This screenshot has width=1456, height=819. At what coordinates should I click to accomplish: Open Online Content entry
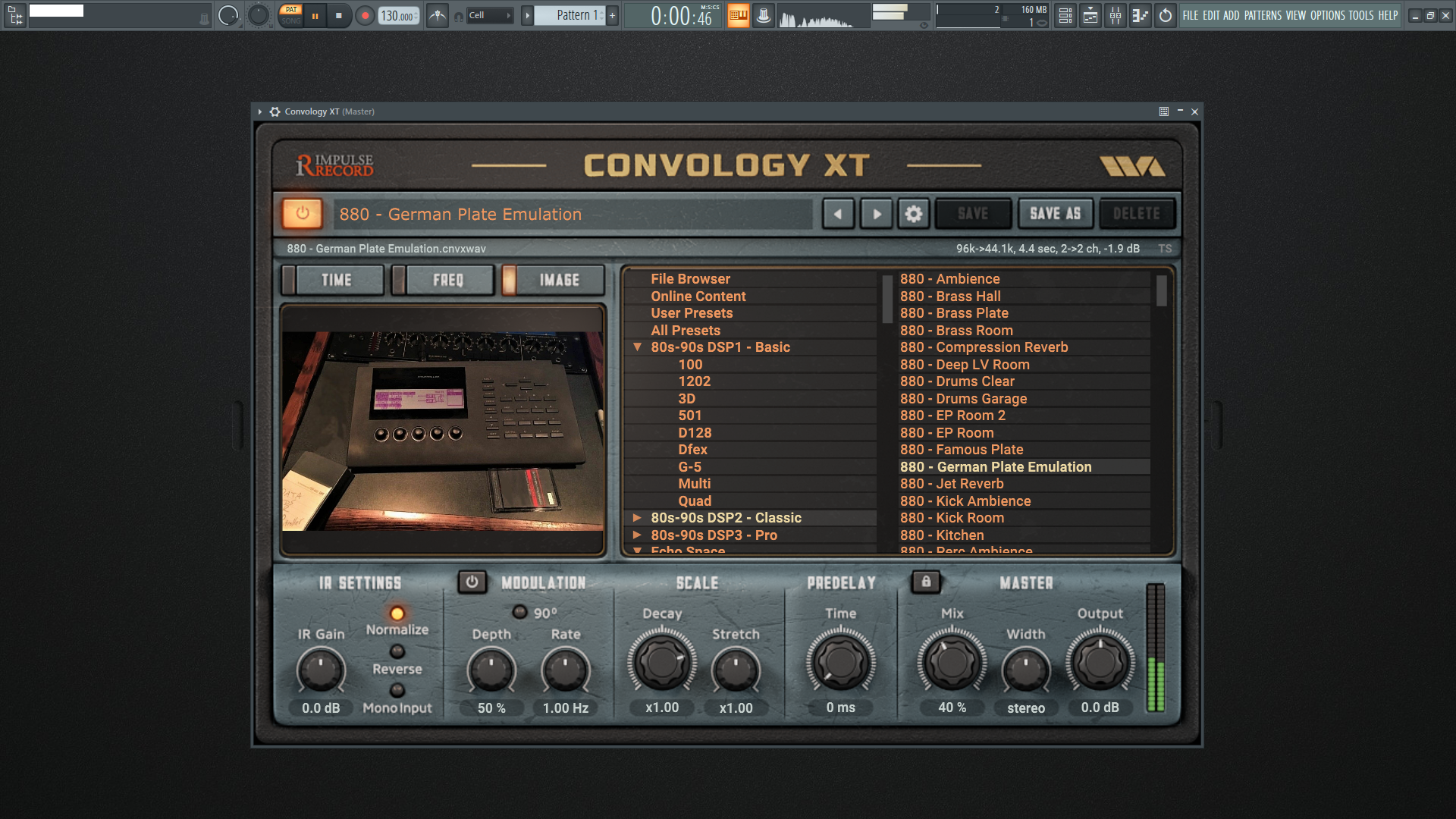(x=698, y=297)
